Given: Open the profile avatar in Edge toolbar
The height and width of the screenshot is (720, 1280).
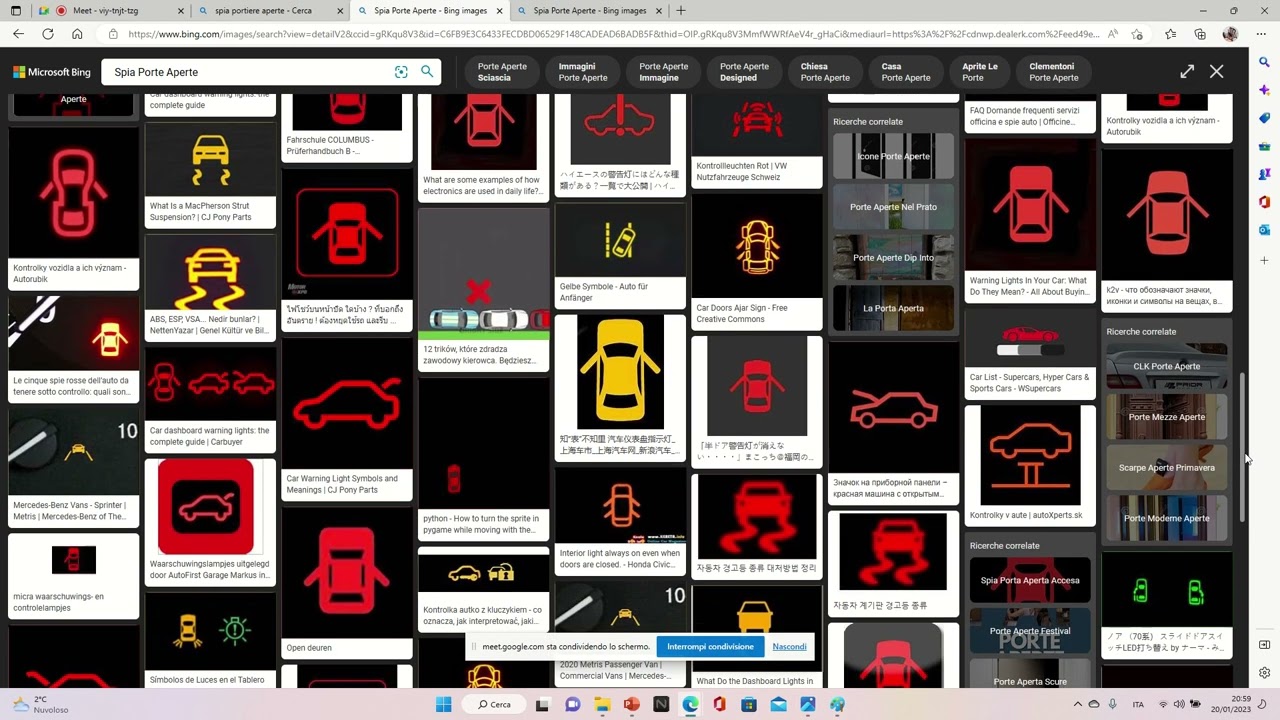Looking at the screenshot, I should coord(1230,34).
